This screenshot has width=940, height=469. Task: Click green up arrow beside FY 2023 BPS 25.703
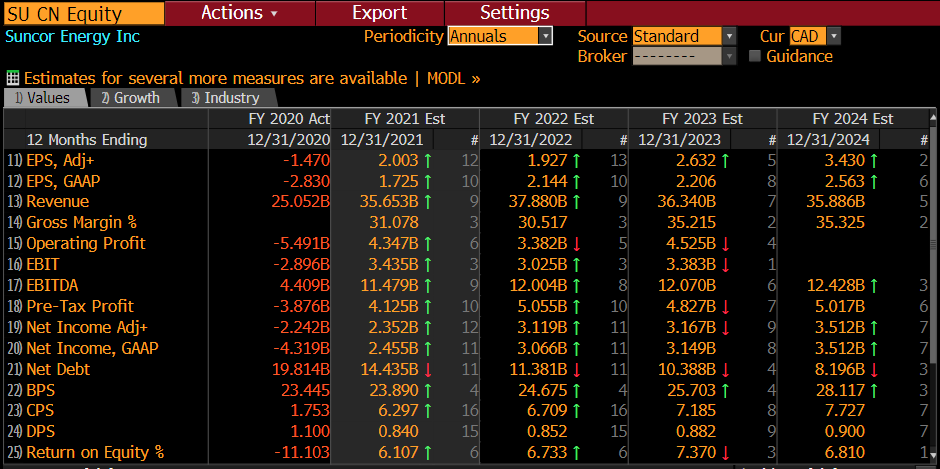(x=725, y=390)
